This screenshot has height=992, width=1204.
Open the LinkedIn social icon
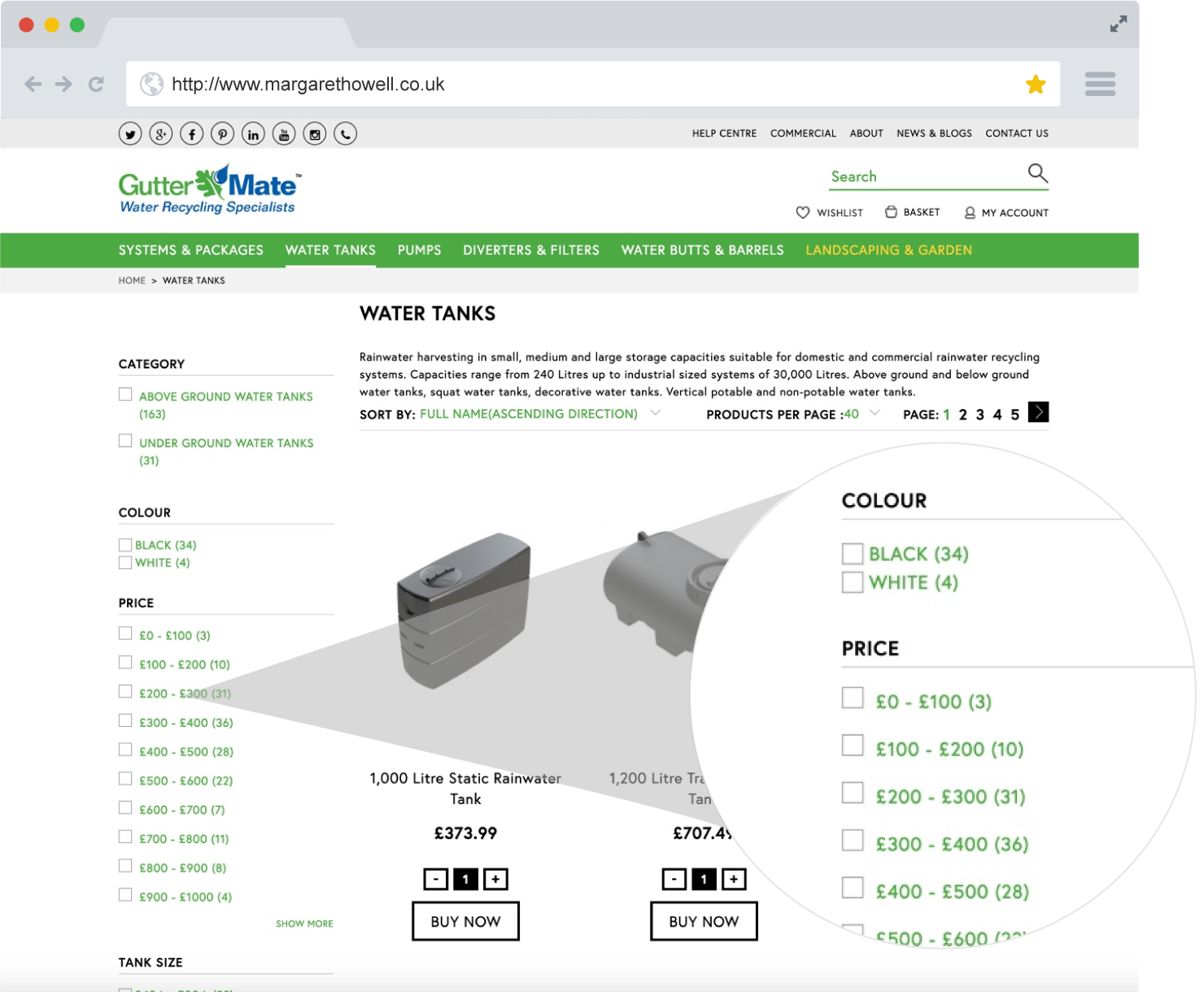[x=253, y=134]
